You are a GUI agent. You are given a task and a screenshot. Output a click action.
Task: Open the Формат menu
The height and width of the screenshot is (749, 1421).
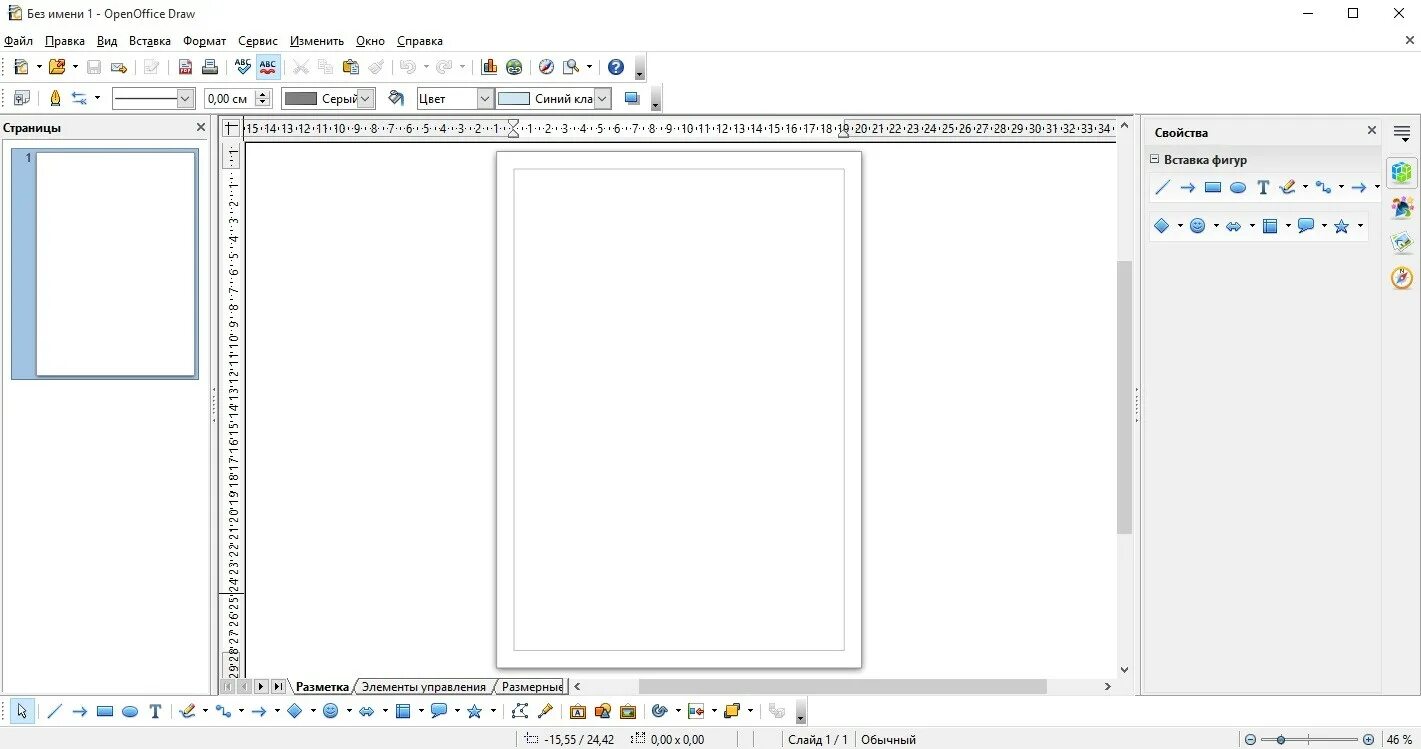tap(204, 41)
